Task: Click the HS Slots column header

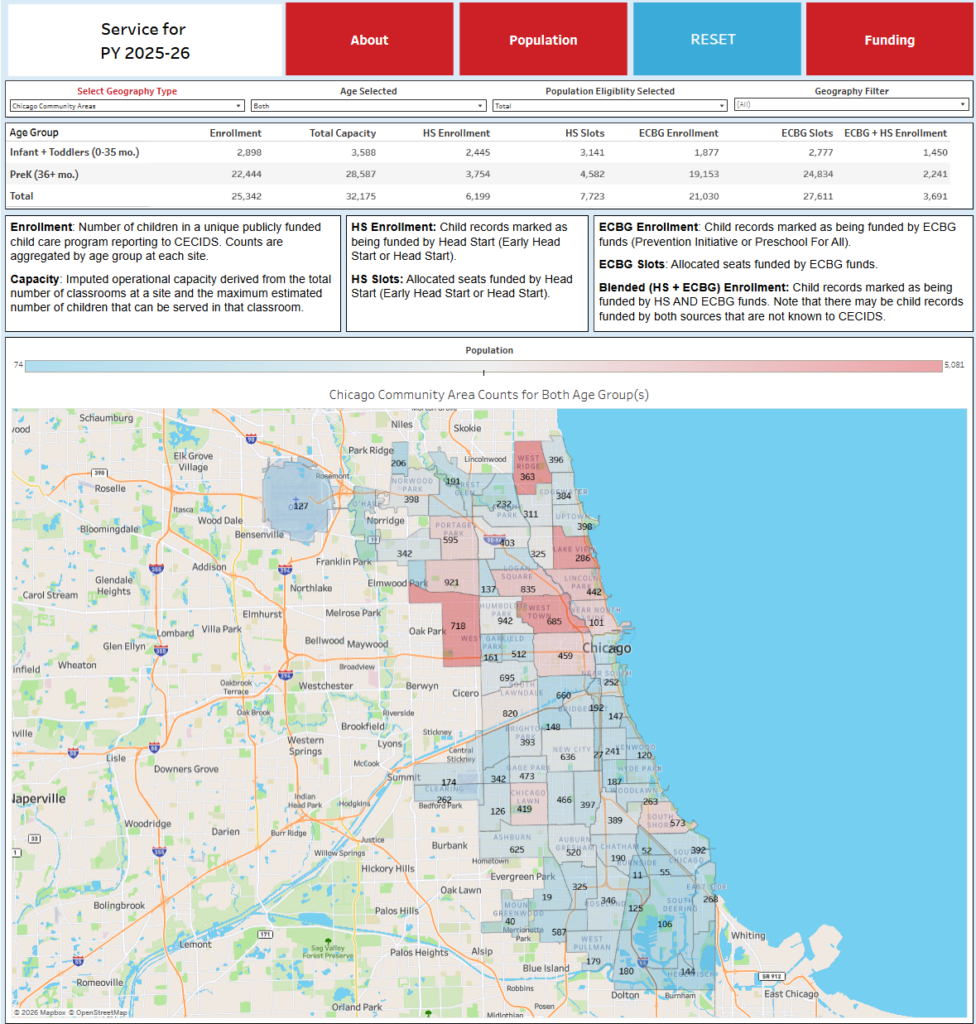Action: (x=585, y=133)
